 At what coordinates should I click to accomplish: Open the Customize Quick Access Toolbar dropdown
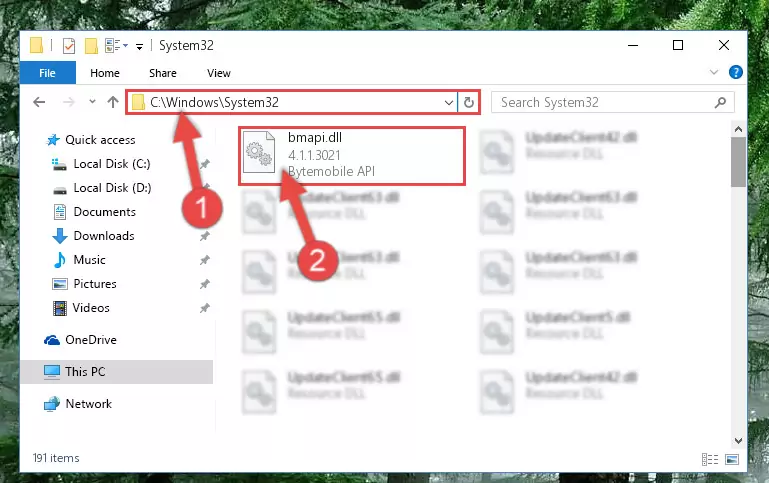pos(139,47)
